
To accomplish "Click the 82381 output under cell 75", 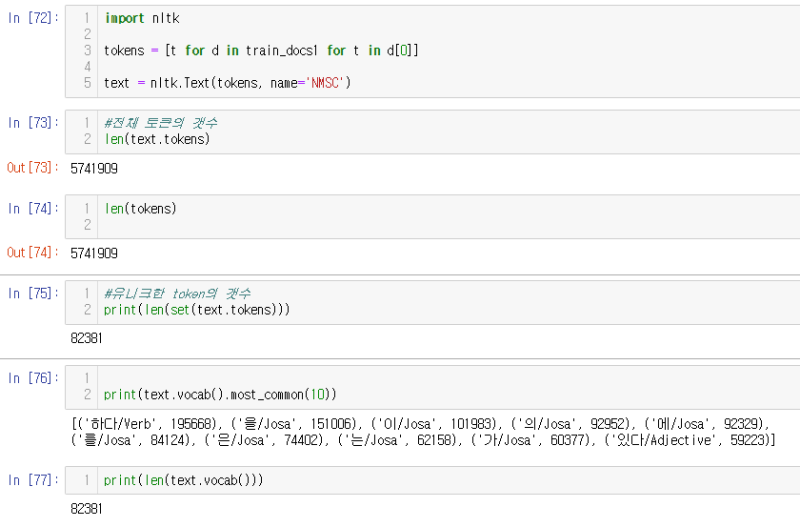I will [x=87, y=338].
